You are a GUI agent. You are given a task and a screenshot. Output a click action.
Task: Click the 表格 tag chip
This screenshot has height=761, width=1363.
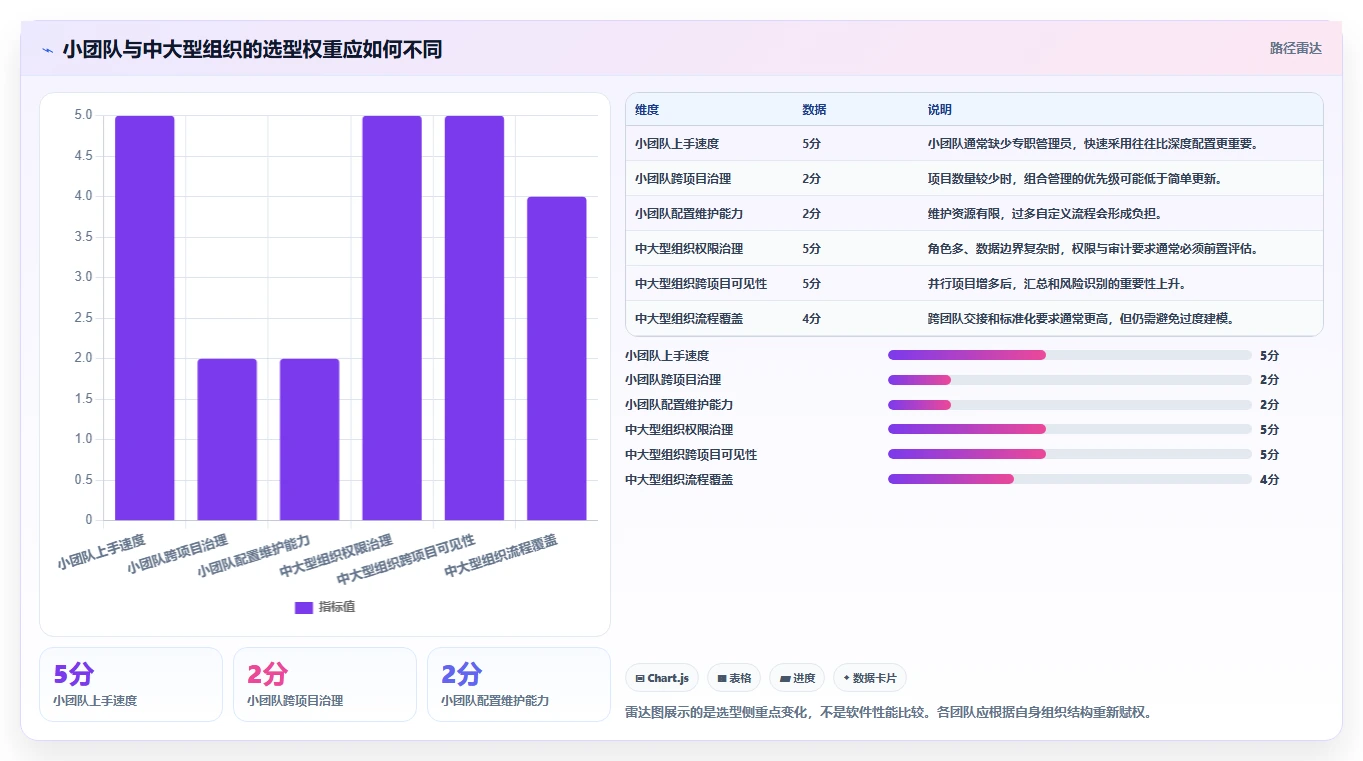734,678
